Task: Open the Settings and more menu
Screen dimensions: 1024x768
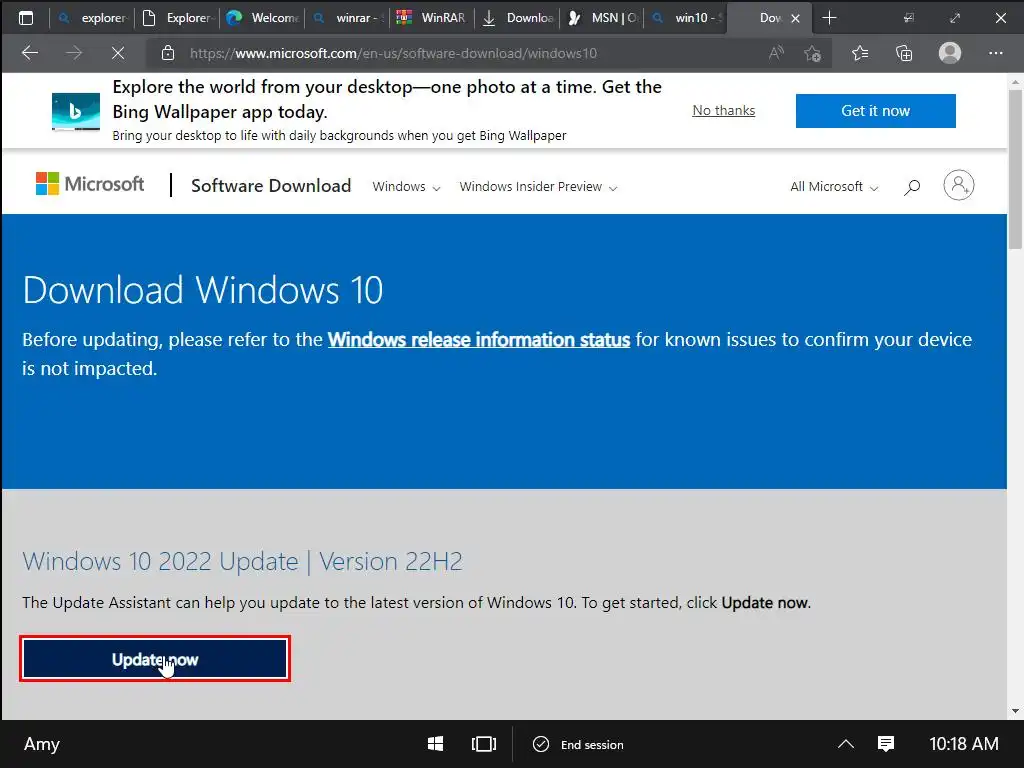Action: pos(995,53)
